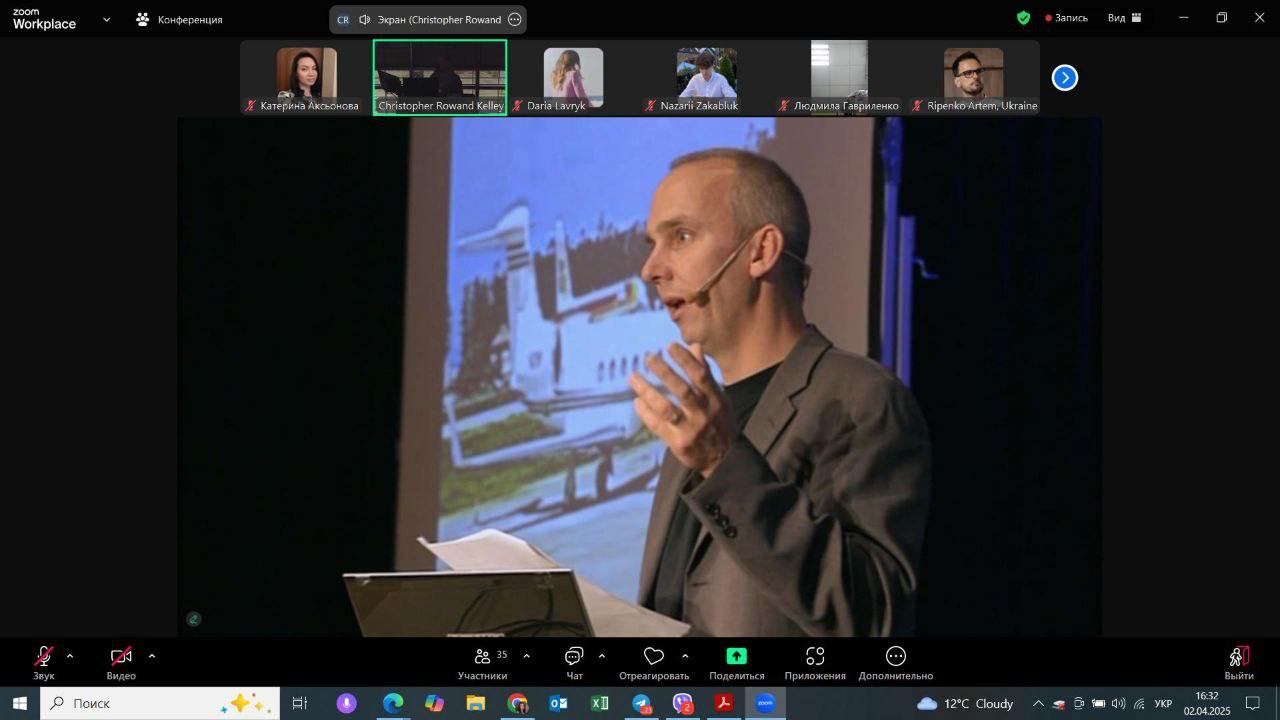Open the Wi-Fi network tray icon
The height and width of the screenshot is (720, 1280).
[x=1138, y=703]
